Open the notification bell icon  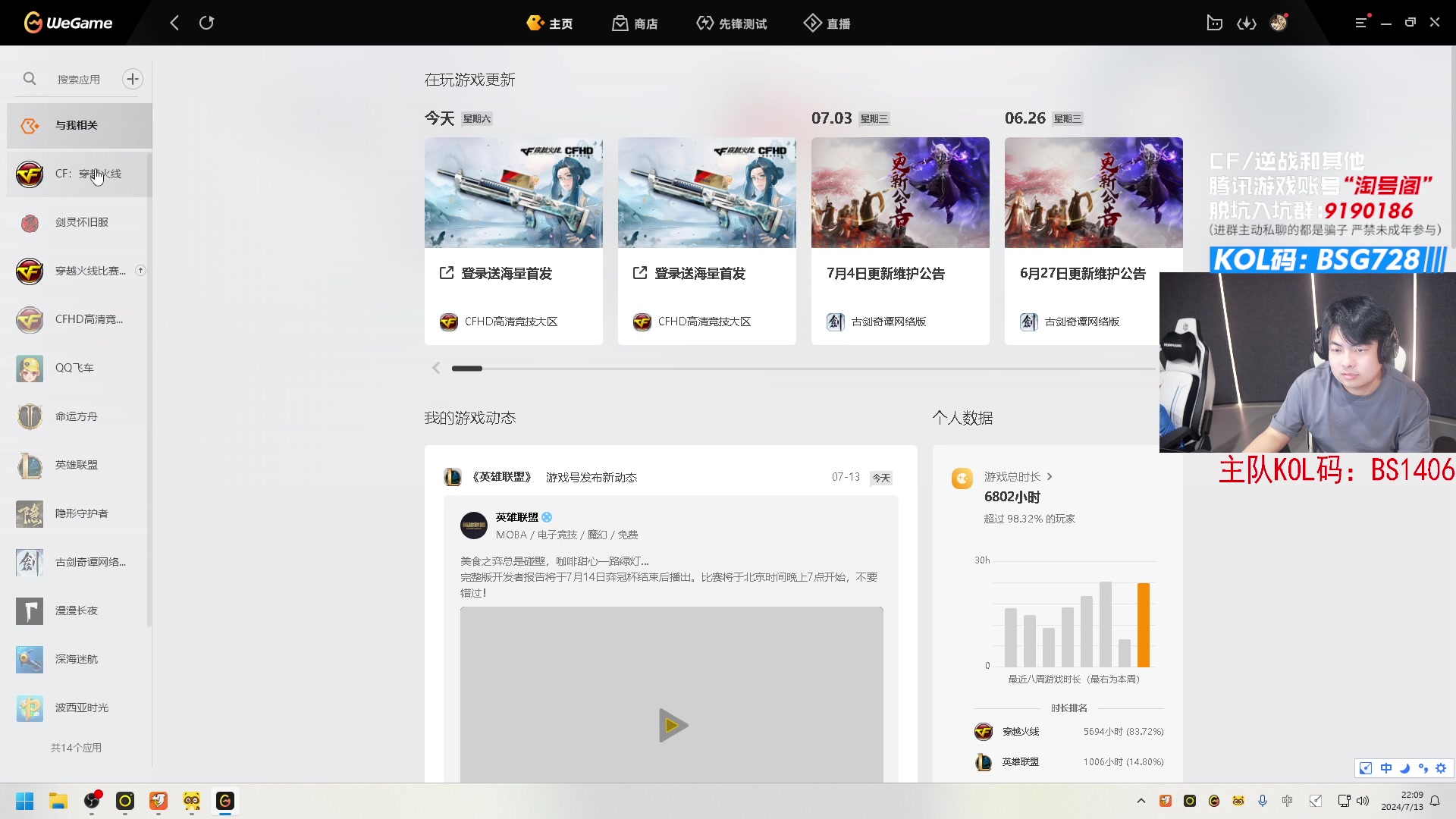point(1435,801)
